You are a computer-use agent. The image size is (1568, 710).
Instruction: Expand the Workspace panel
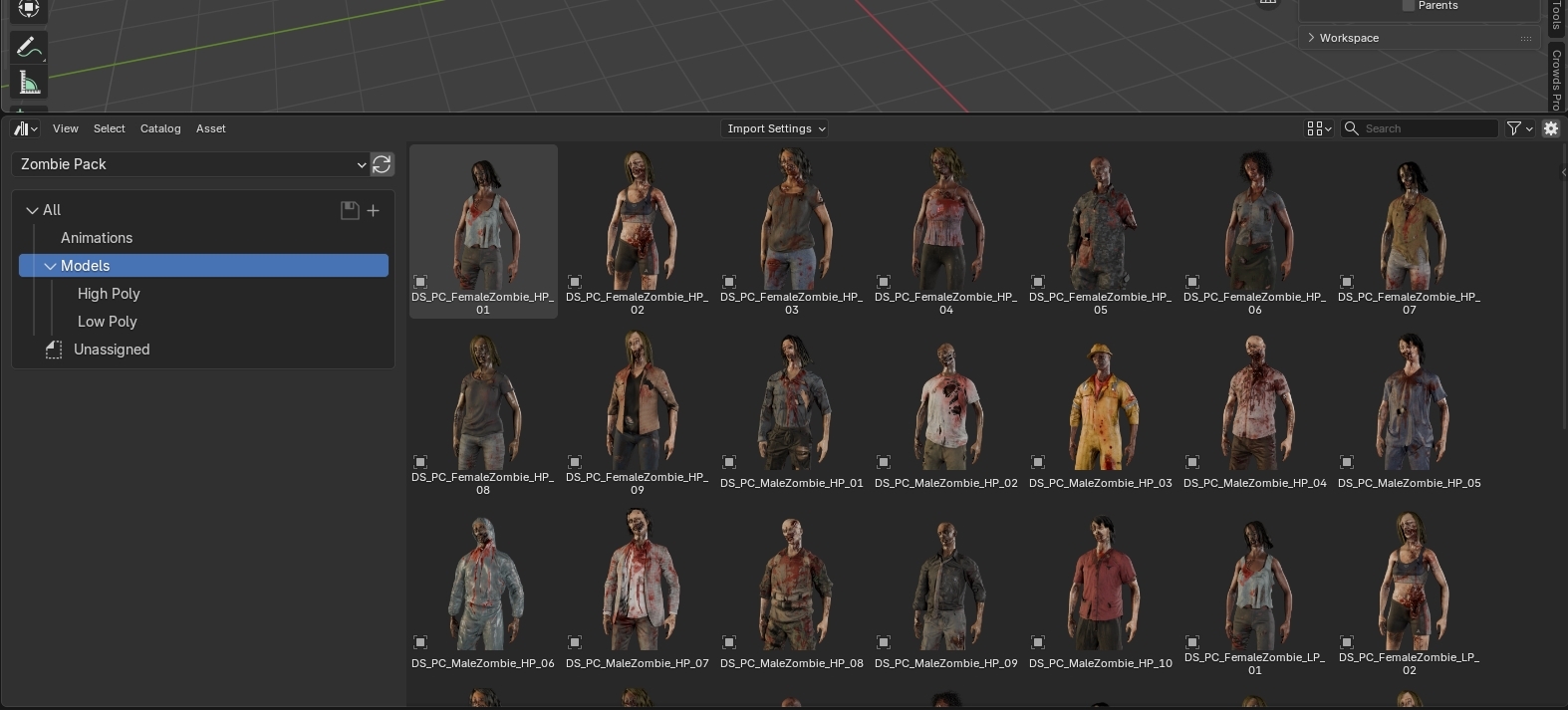[1349, 38]
